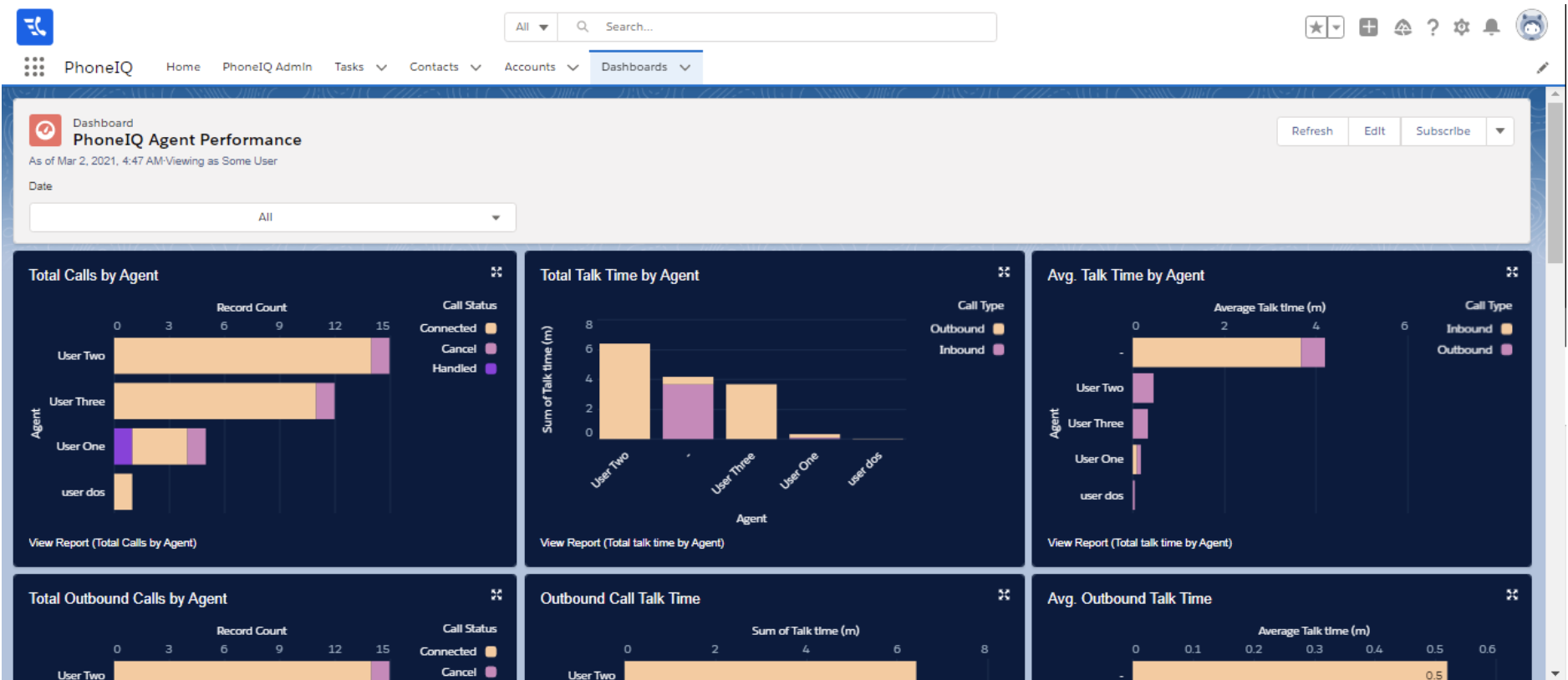Image resolution: width=1568 pixels, height=680 pixels.
Task: Click the Connected color swatch in legend
Action: [491, 328]
